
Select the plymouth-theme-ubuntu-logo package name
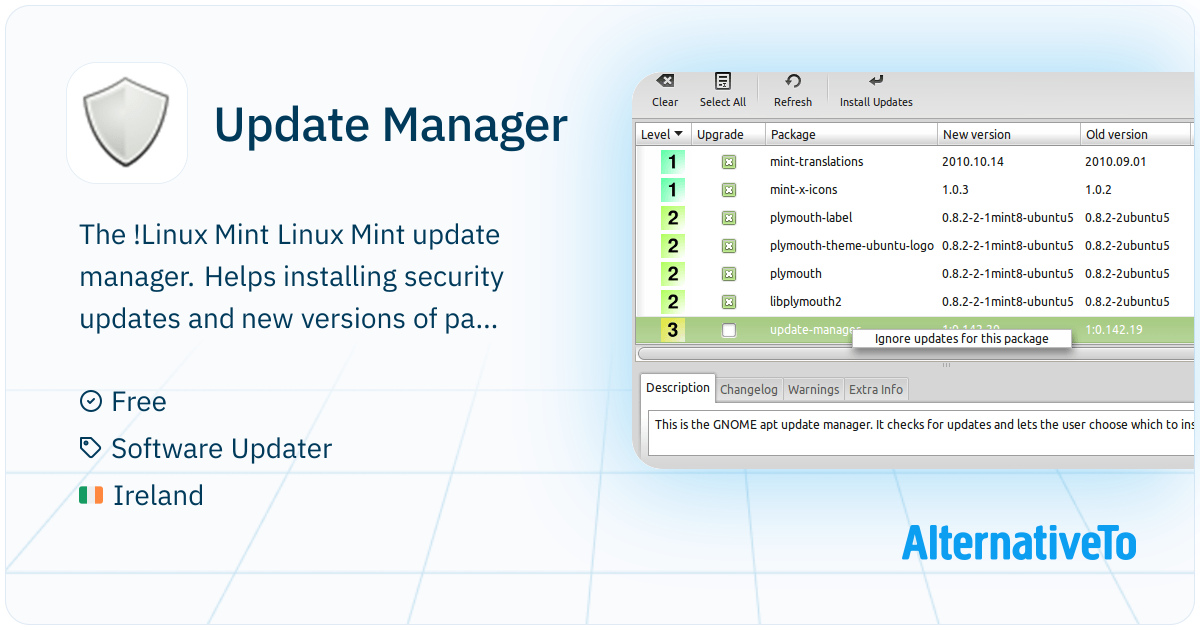[852, 246]
